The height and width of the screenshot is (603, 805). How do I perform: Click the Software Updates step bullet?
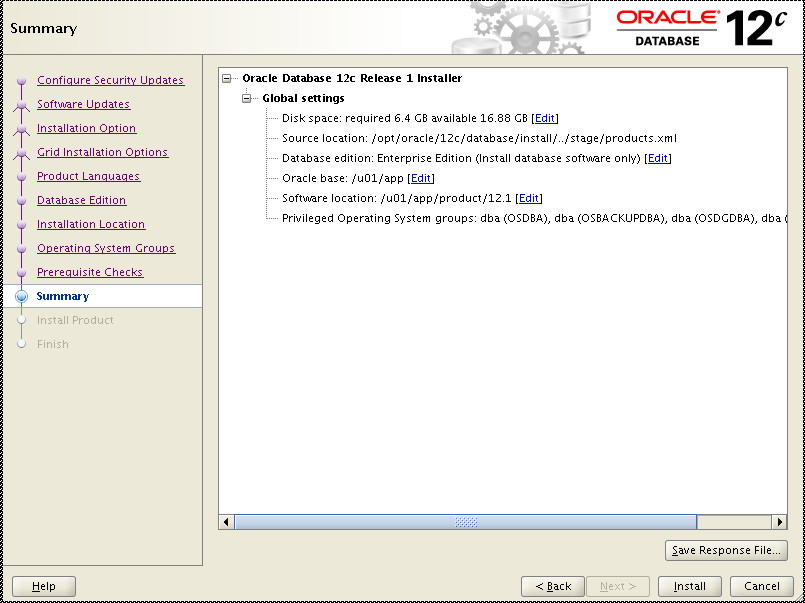pos(22,105)
